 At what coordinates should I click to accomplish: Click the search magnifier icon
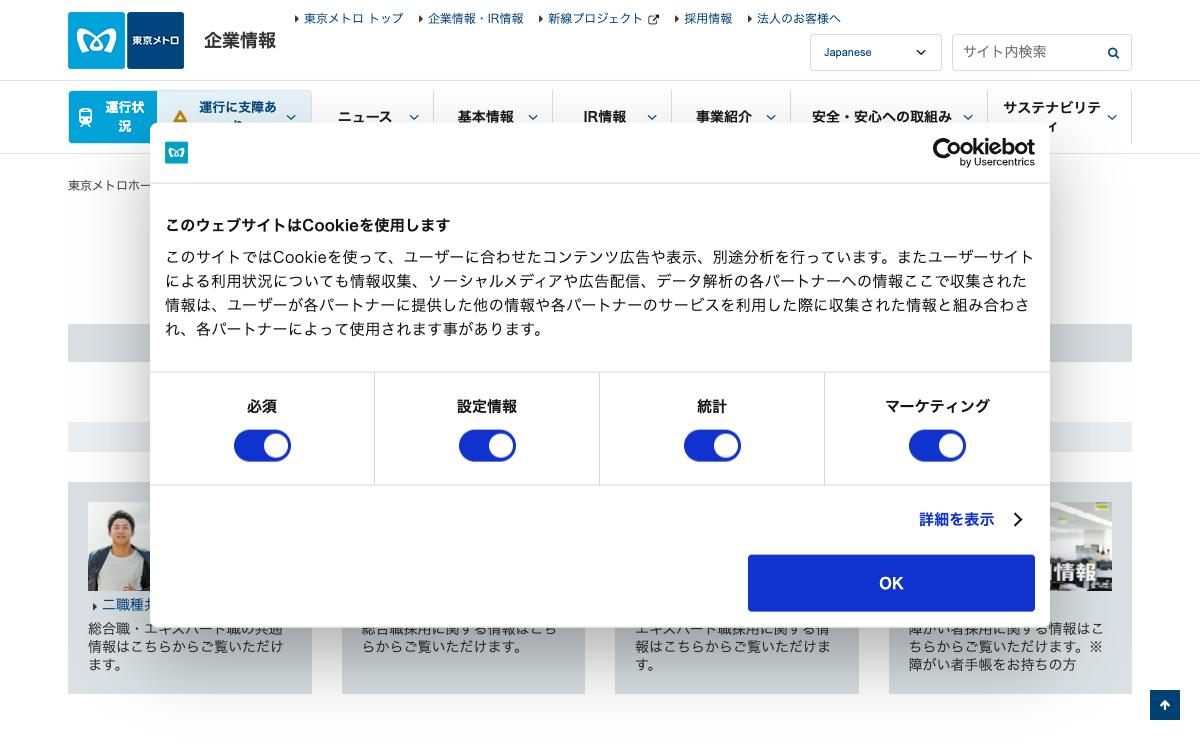coord(1113,53)
